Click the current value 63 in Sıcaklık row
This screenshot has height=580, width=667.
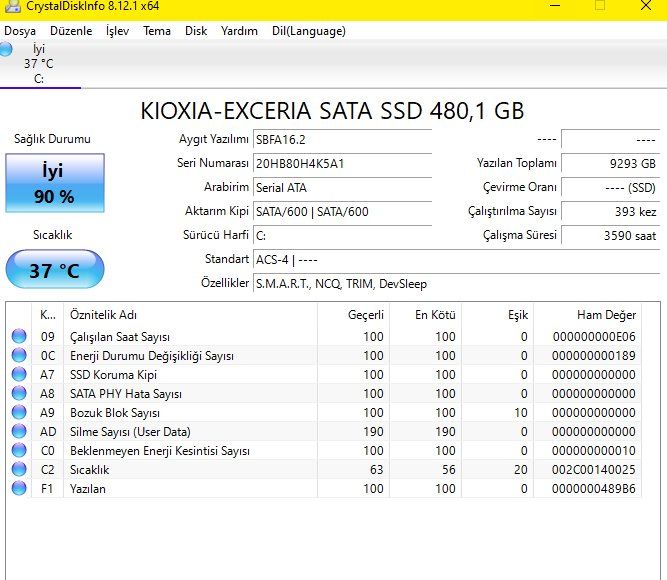(376, 469)
